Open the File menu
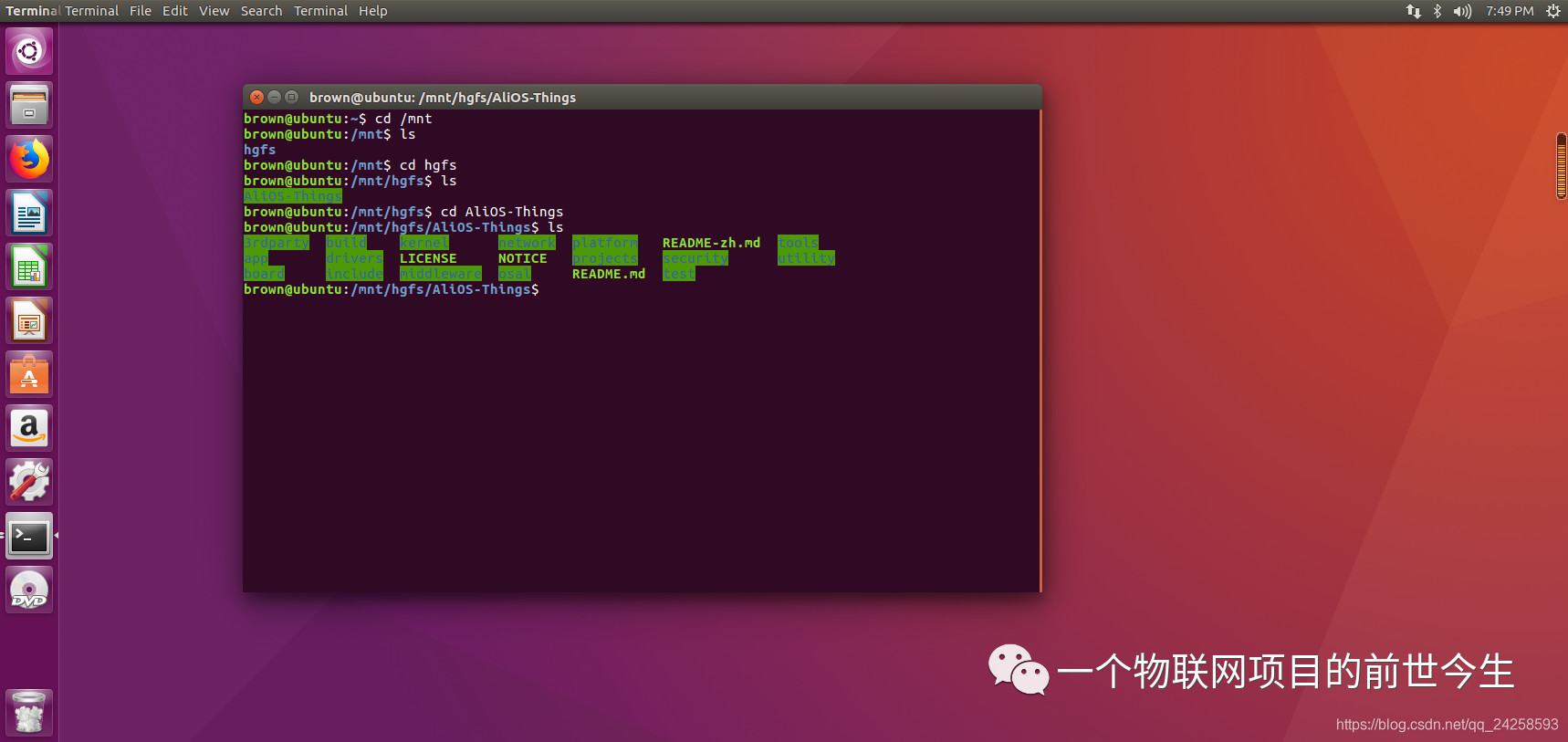This screenshot has height=742, width=1568. [x=141, y=11]
